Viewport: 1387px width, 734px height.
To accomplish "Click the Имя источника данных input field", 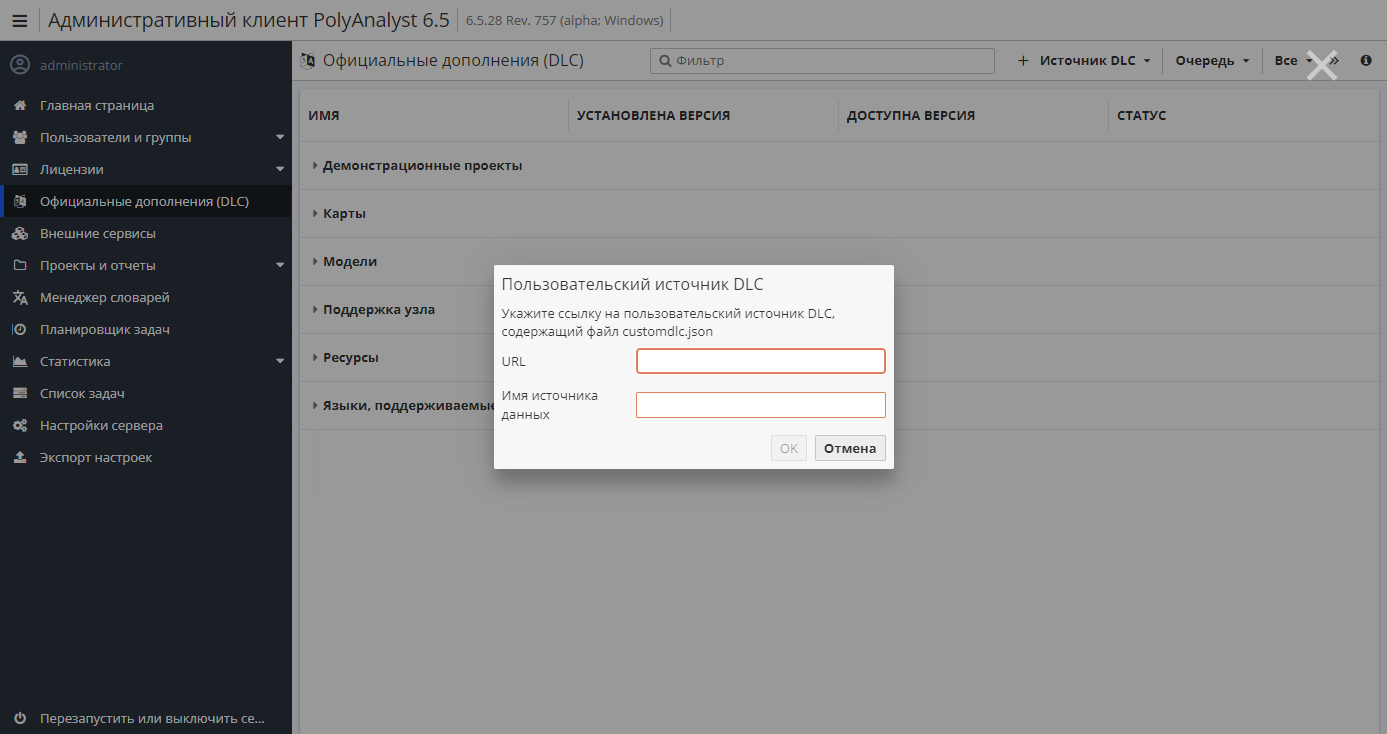I will pyautogui.click(x=761, y=405).
